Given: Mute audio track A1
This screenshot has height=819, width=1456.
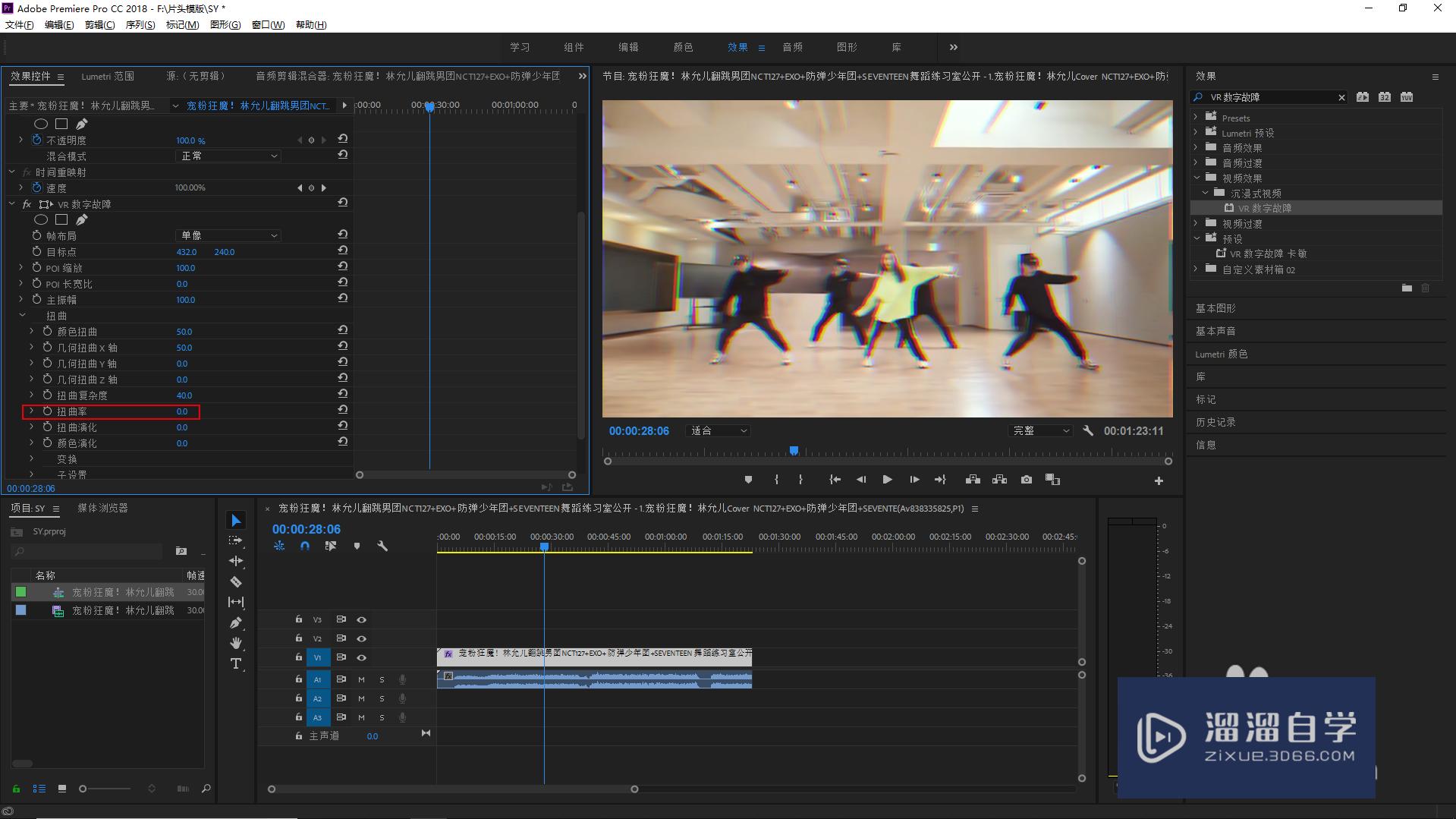Looking at the screenshot, I should (x=361, y=679).
